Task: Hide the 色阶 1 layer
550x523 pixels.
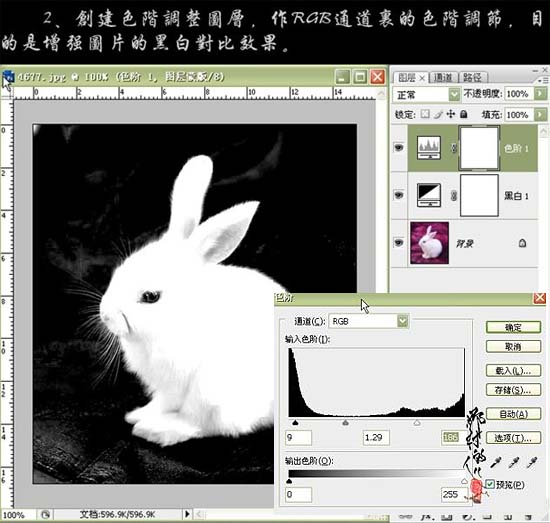Action: pyautogui.click(x=398, y=147)
